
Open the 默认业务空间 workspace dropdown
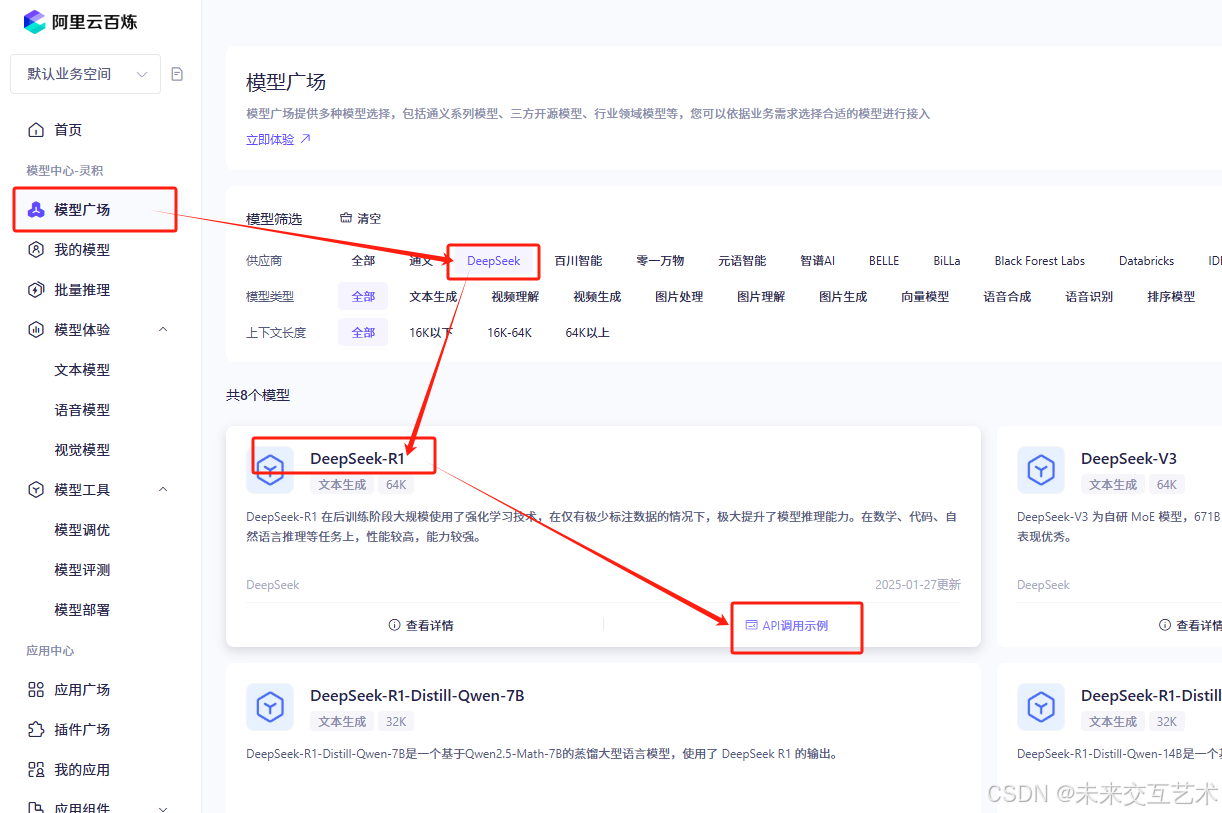point(85,74)
